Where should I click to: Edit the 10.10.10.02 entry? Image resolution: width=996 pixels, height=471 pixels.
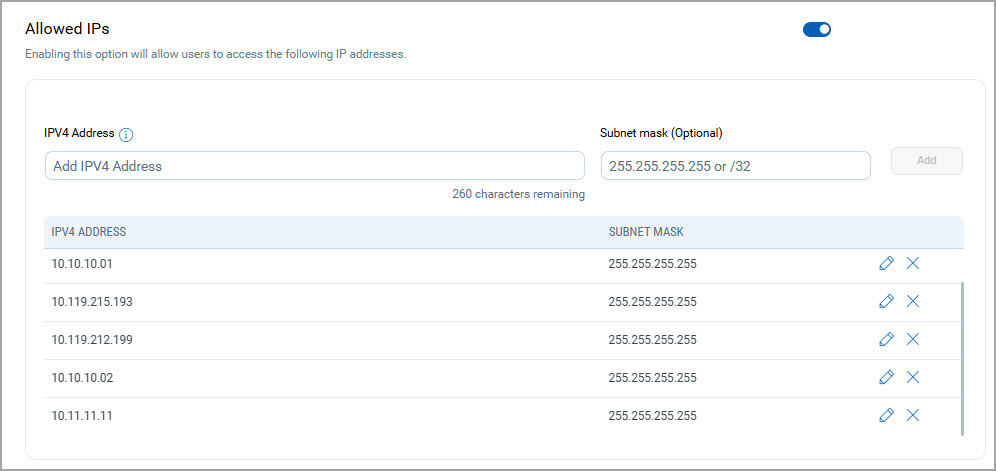886,378
